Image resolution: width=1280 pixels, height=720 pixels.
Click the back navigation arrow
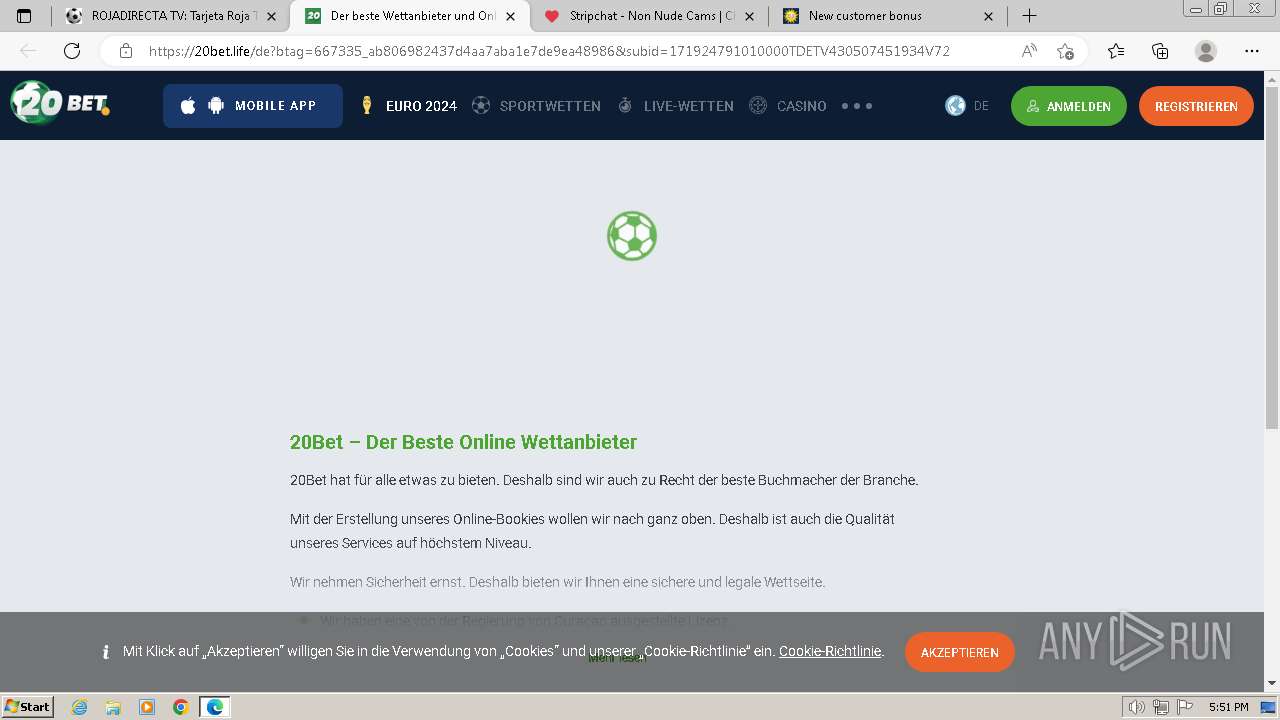click(28, 51)
